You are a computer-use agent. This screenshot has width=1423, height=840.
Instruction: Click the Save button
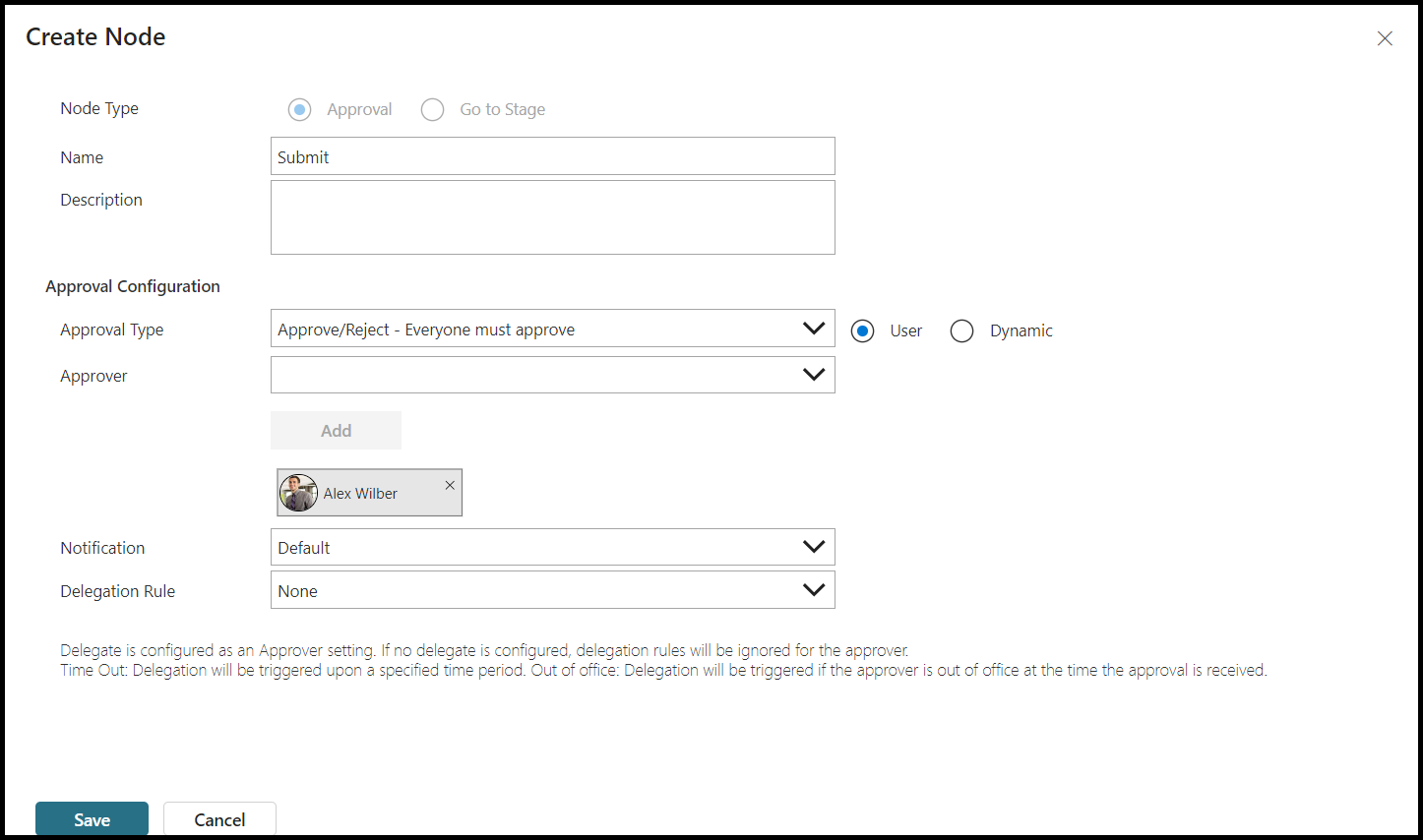point(92,819)
